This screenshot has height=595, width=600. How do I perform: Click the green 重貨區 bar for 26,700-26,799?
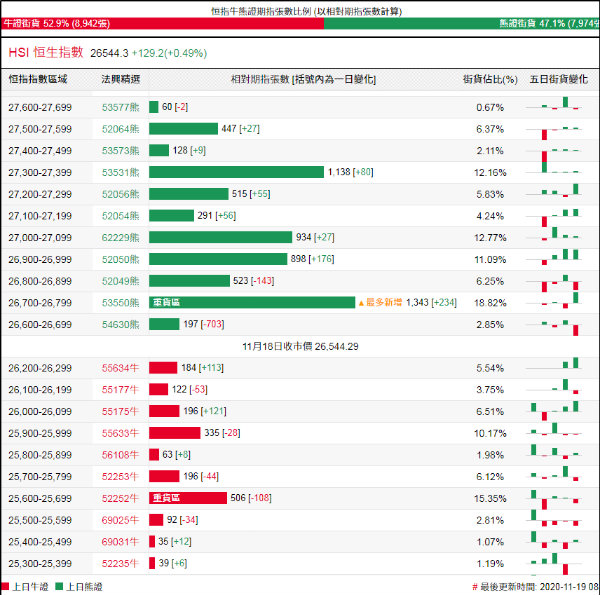(x=252, y=303)
